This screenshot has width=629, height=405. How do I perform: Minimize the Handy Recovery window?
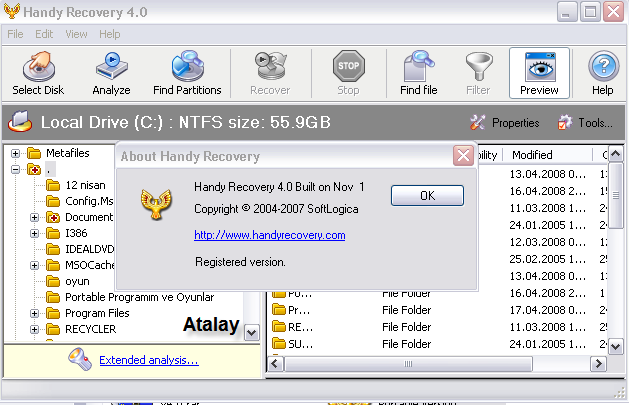click(567, 12)
